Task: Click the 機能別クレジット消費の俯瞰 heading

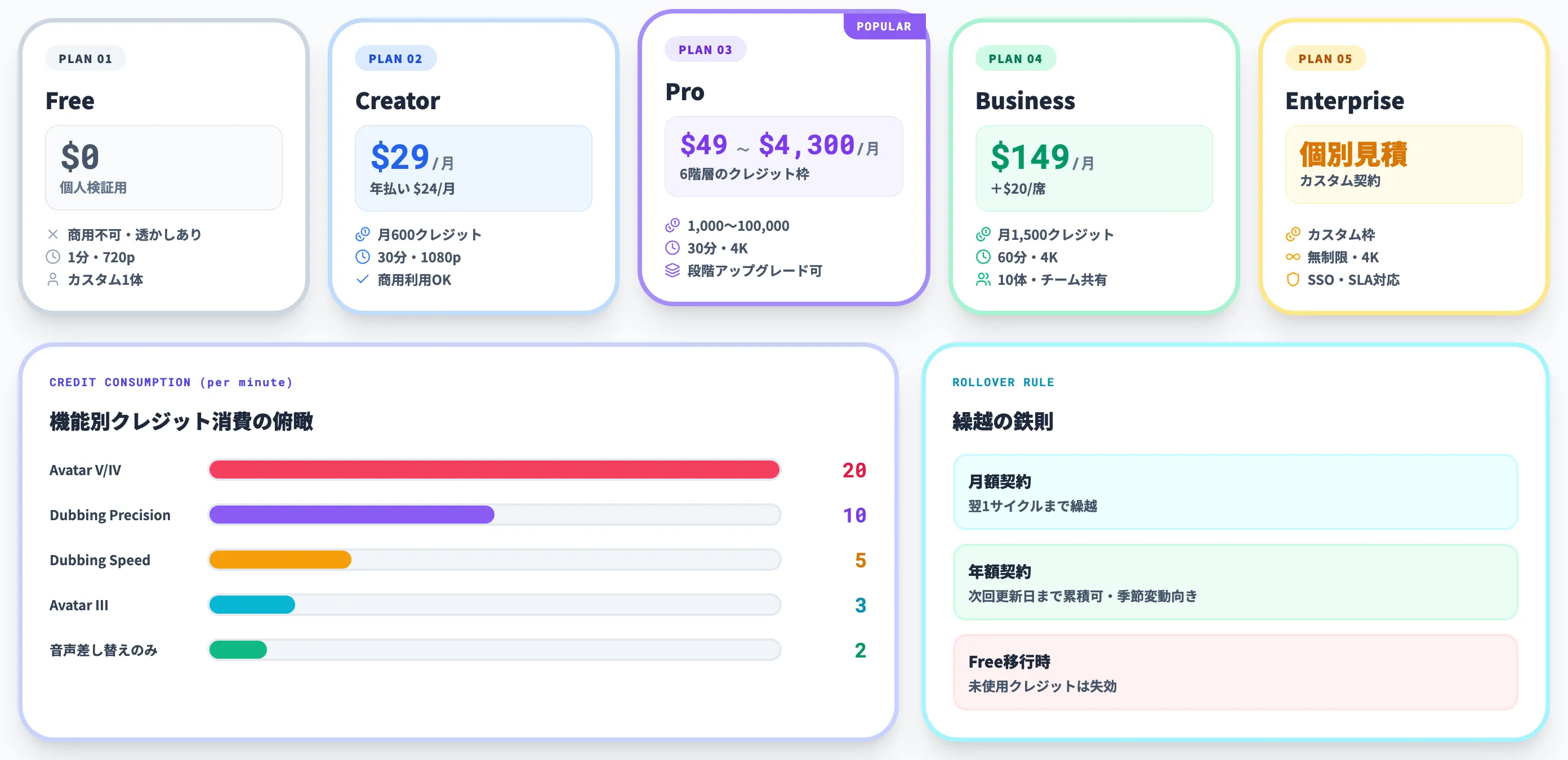Action: click(181, 421)
